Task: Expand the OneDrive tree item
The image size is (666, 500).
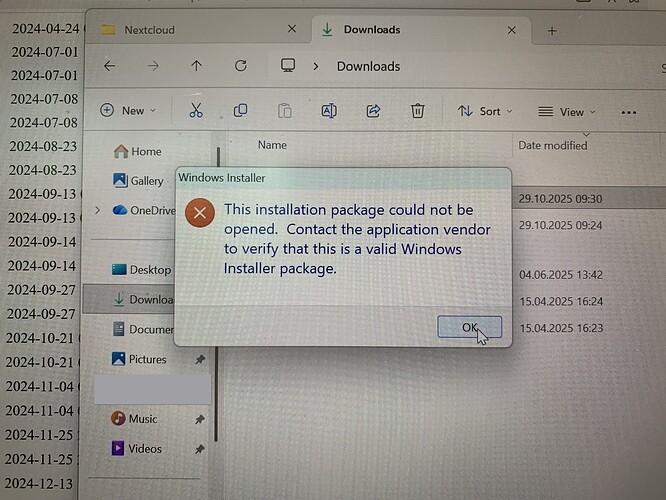Action: point(98,210)
